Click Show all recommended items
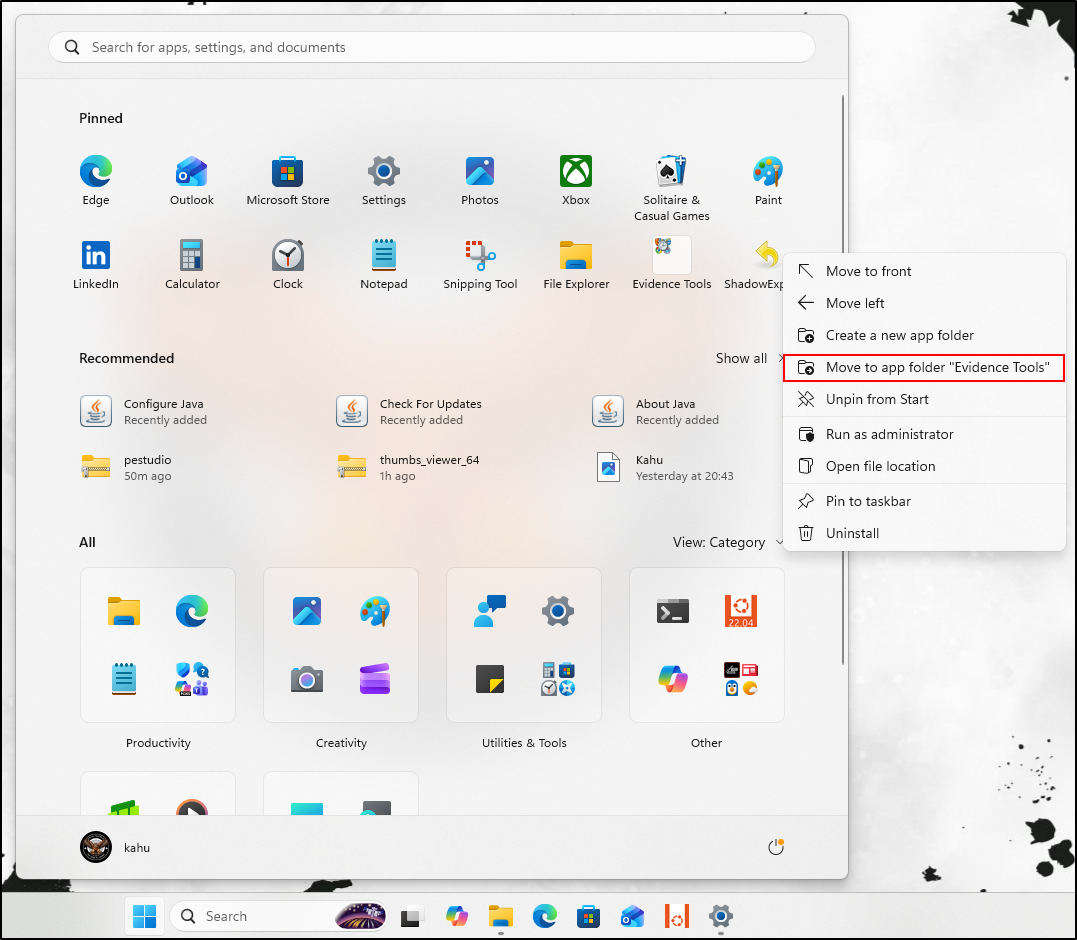Image resolution: width=1077 pixels, height=940 pixels. [747, 358]
